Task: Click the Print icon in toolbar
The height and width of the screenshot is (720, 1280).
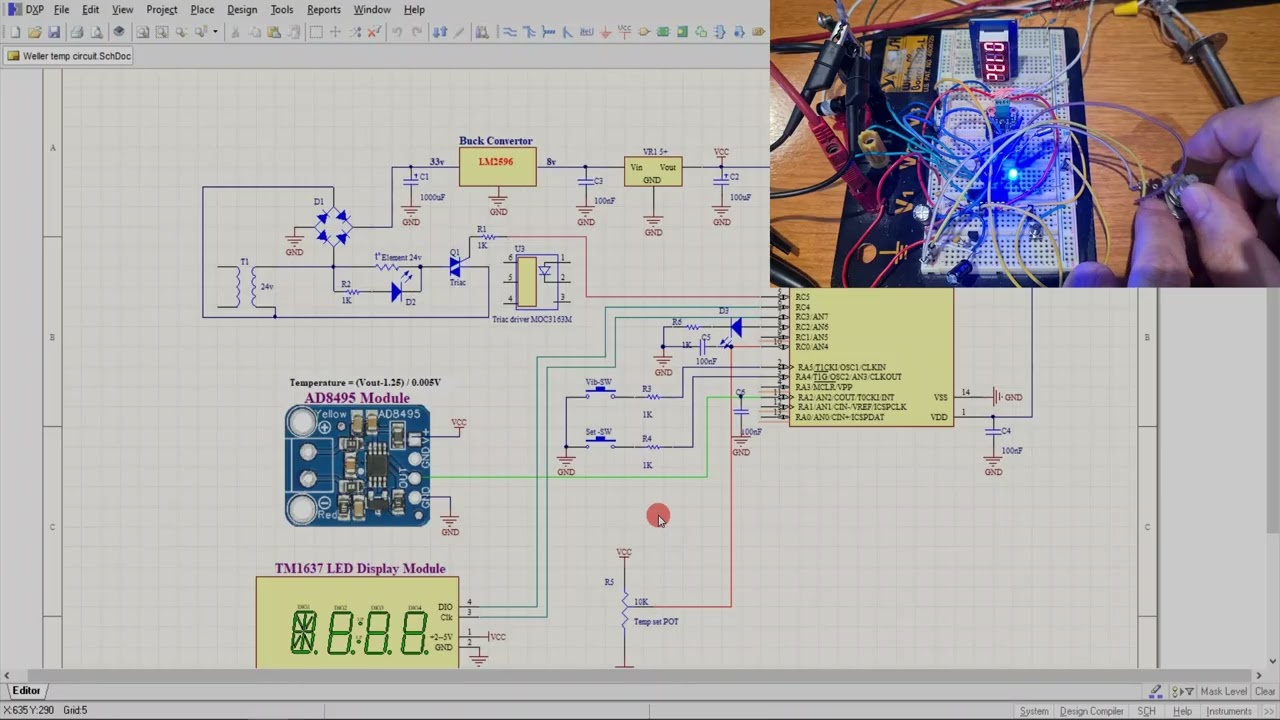Action: point(77,32)
